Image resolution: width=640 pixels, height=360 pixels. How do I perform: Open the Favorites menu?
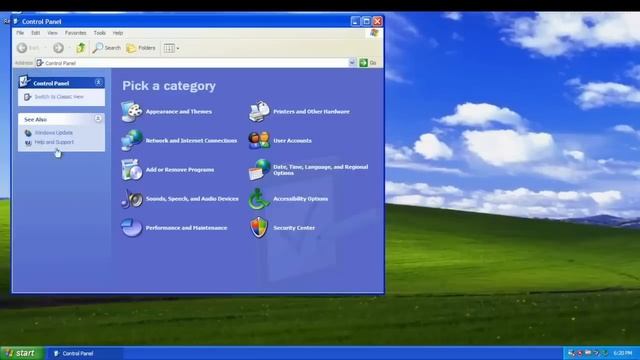(76, 33)
